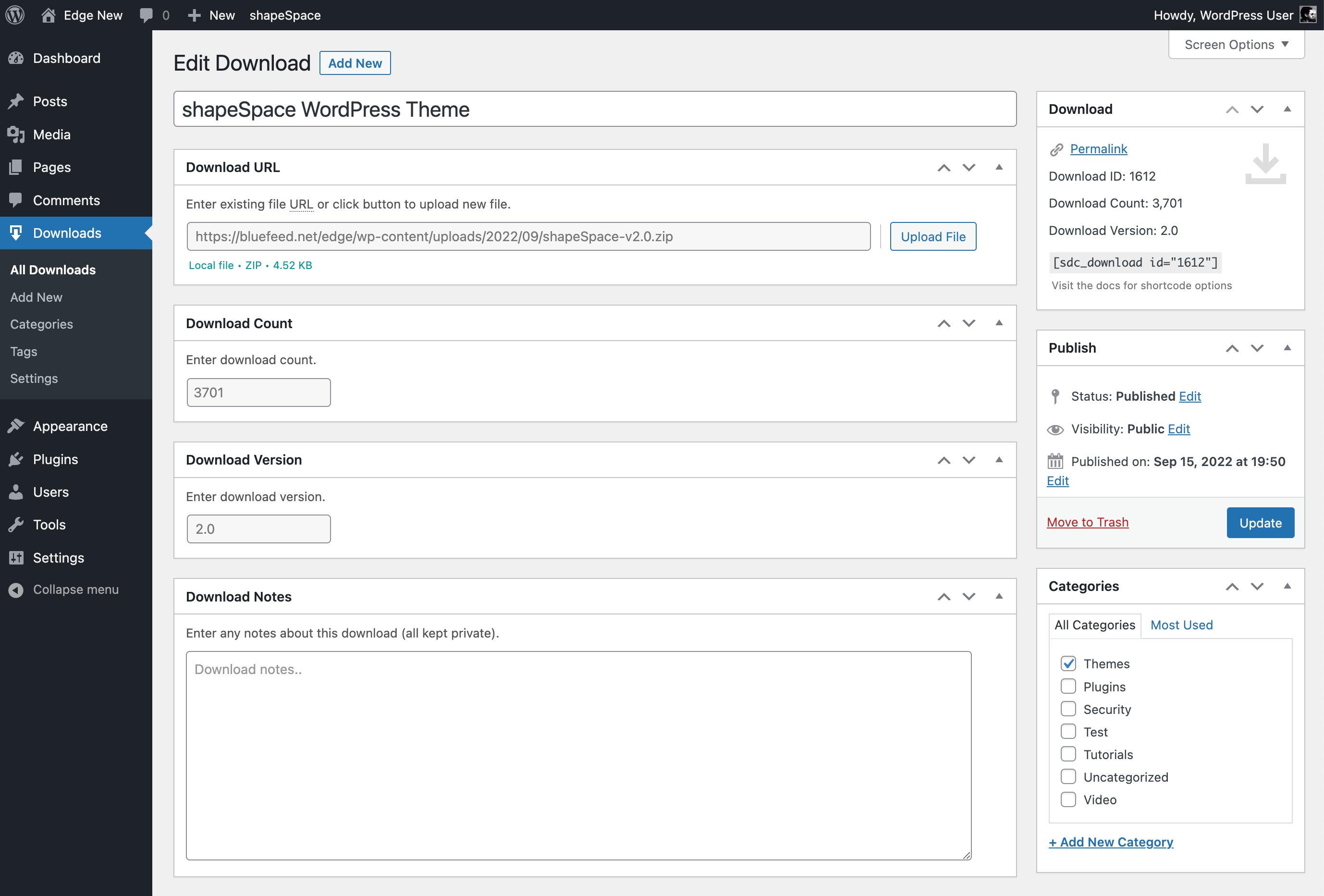The image size is (1324, 896).
Task: Check the Tutorials category box
Action: [x=1068, y=754]
